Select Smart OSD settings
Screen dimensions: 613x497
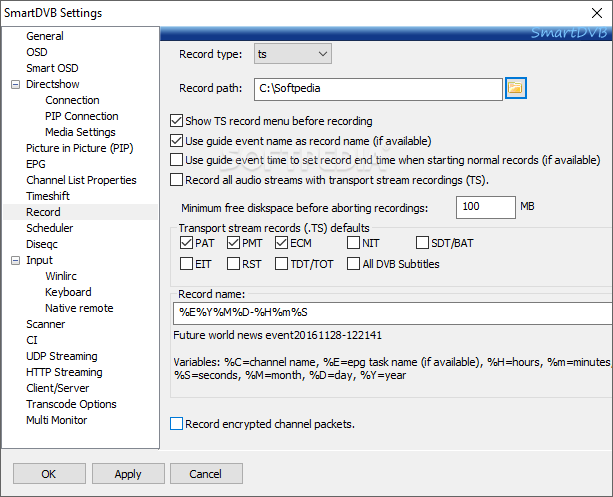click(x=52, y=68)
